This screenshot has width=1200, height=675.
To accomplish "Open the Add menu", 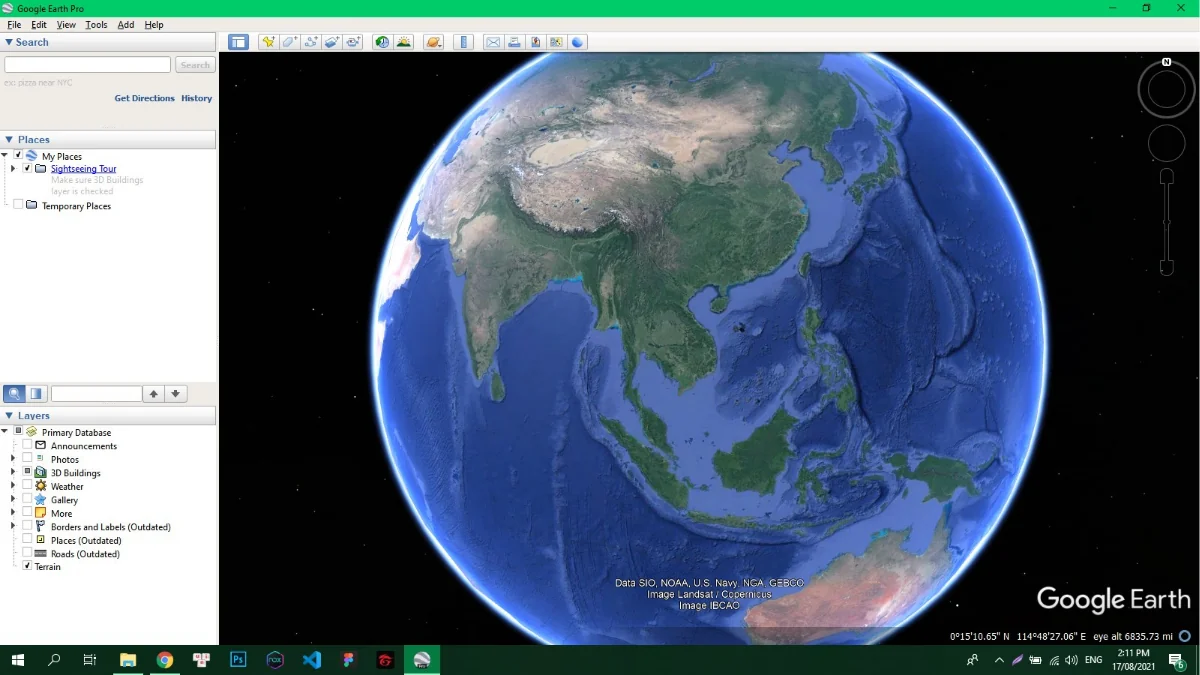I will coord(126,25).
